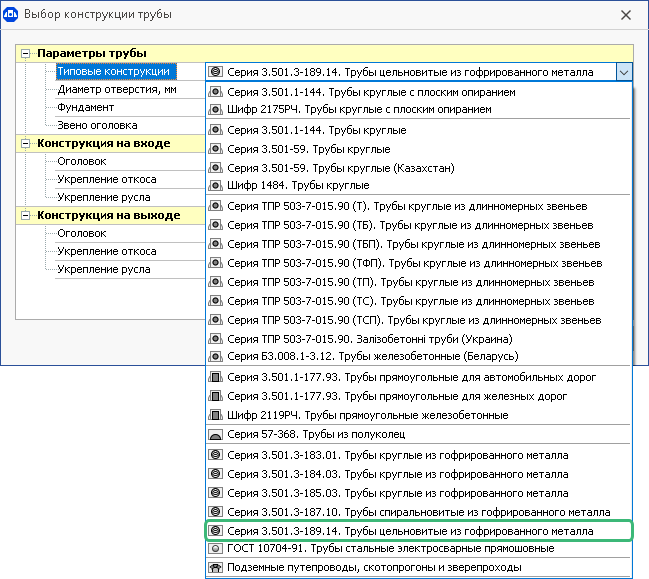Click icon beside Серия 3.501-59. Трубы круглые (Казахстан)
The width and height of the screenshot is (649, 579).
(x=215, y=168)
